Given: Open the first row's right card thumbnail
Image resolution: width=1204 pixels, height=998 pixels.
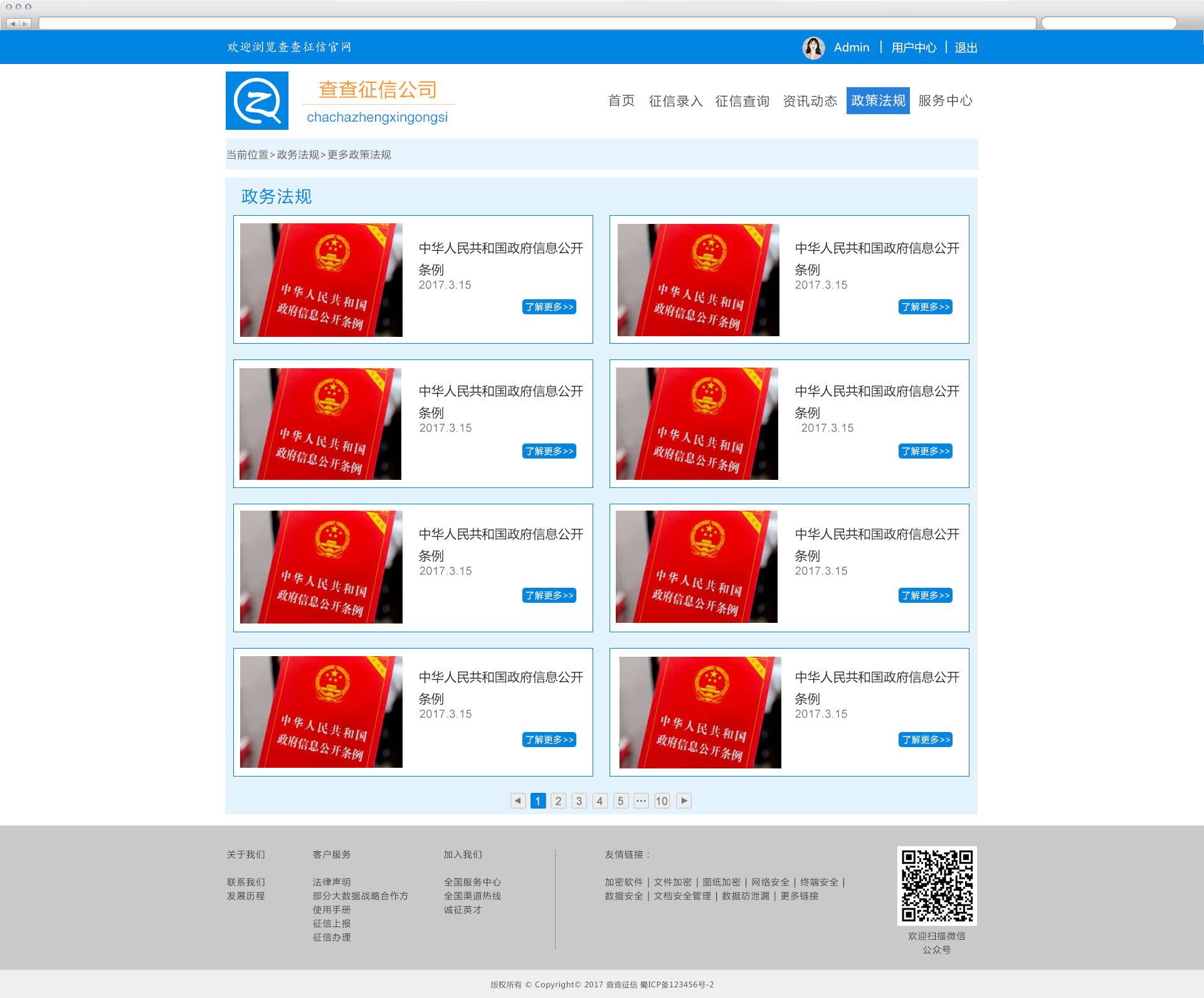Looking at the screenshot, I should tap(699, 280).
